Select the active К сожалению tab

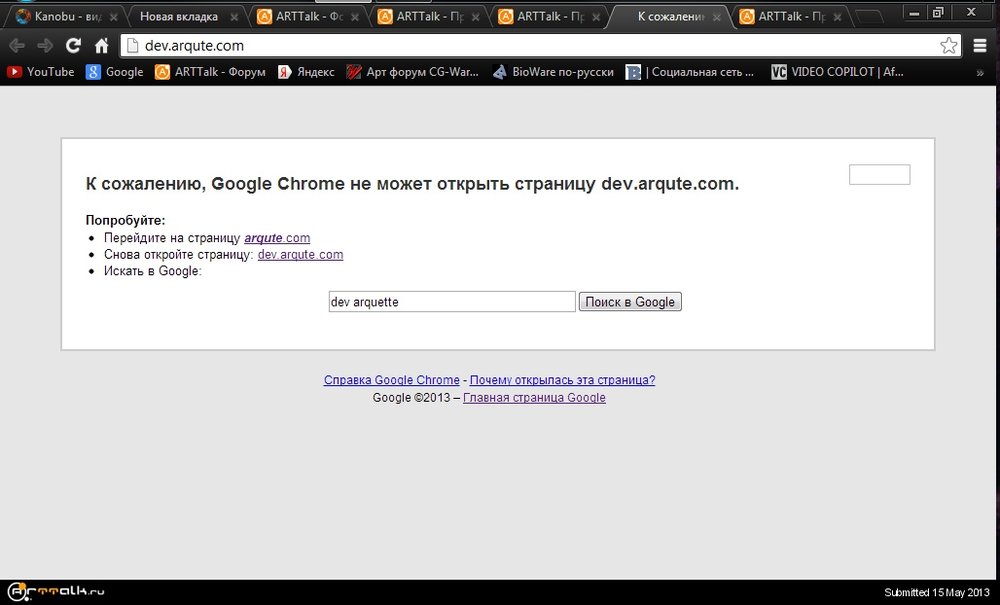671,17
